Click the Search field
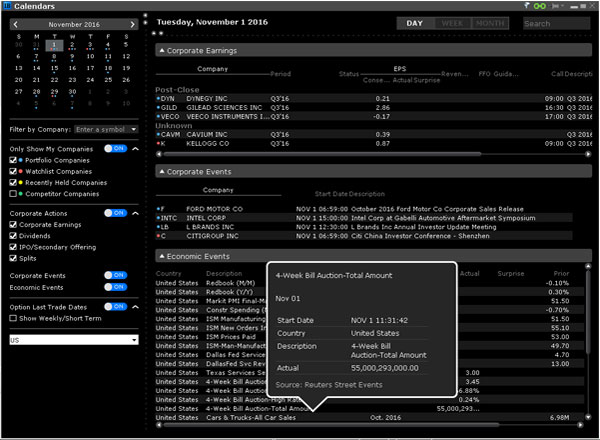Viewport: 600px width, 440px height. click(556, 23)
